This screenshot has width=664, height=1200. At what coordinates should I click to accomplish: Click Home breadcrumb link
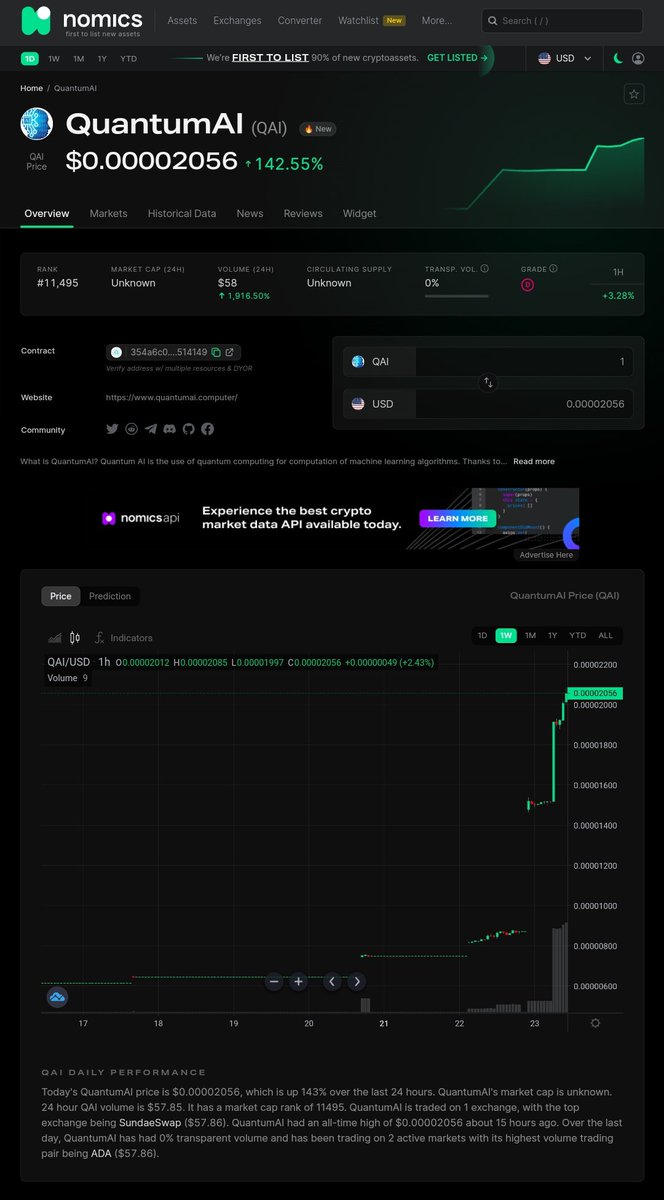pos(32,88)
